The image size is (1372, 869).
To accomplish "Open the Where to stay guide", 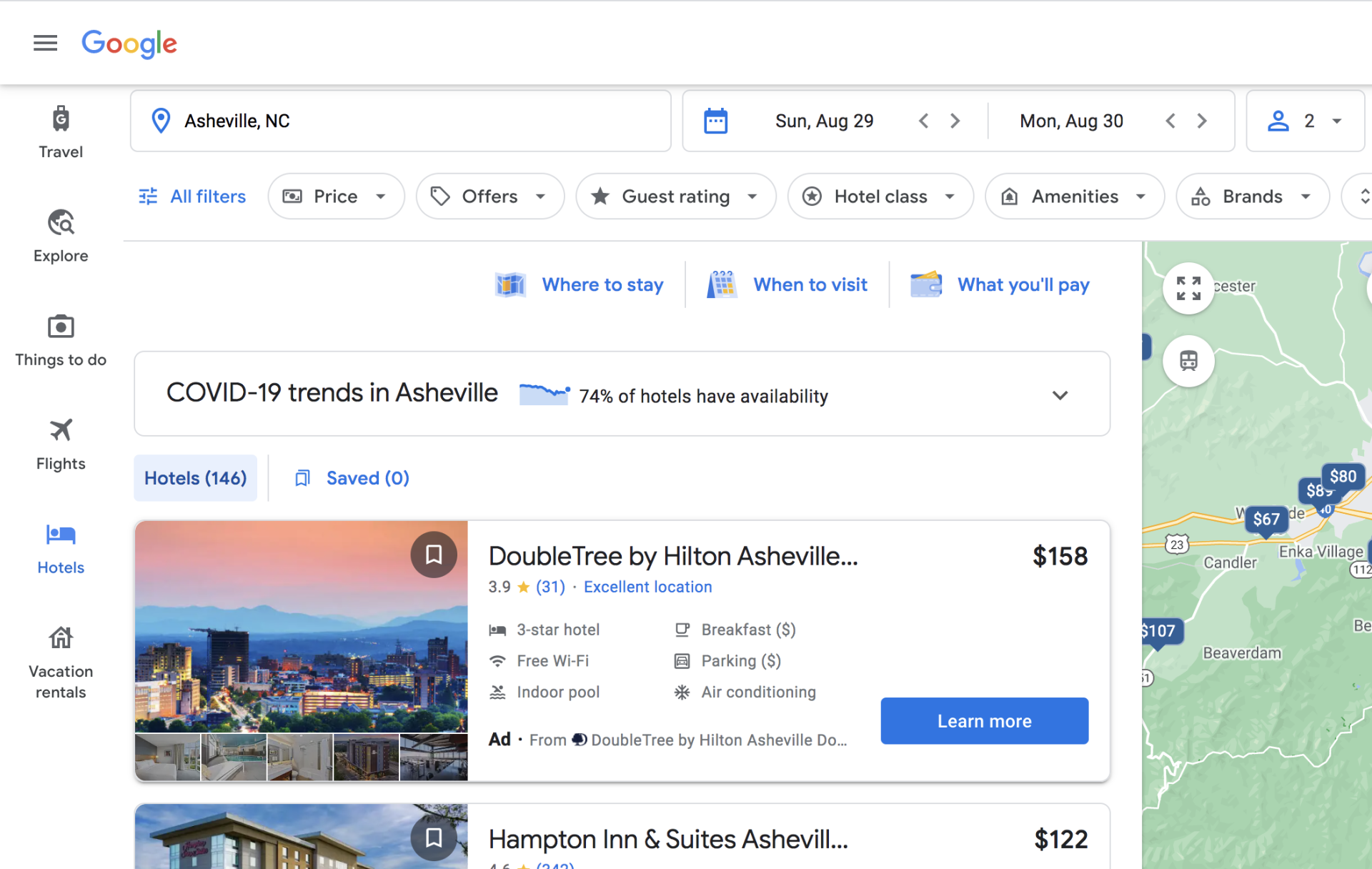I will pyautogui.click(x=580, y=284).
